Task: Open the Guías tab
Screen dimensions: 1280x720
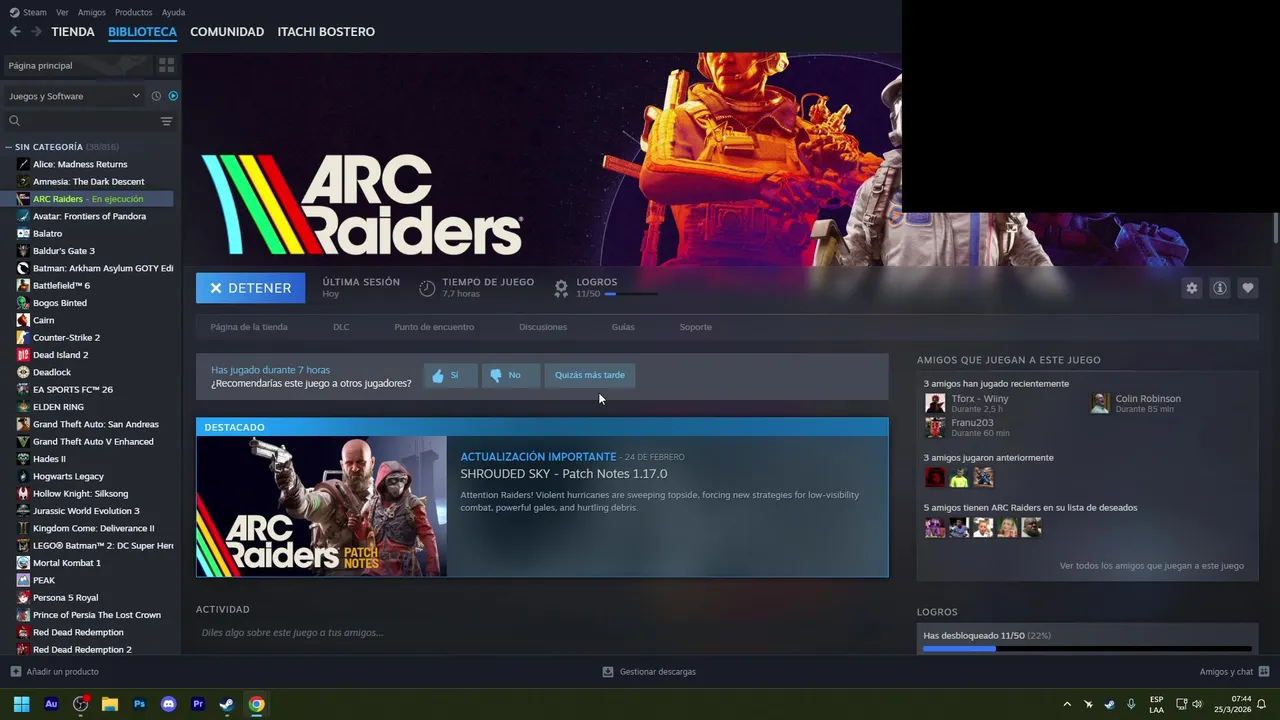Action: click(623, 327)
